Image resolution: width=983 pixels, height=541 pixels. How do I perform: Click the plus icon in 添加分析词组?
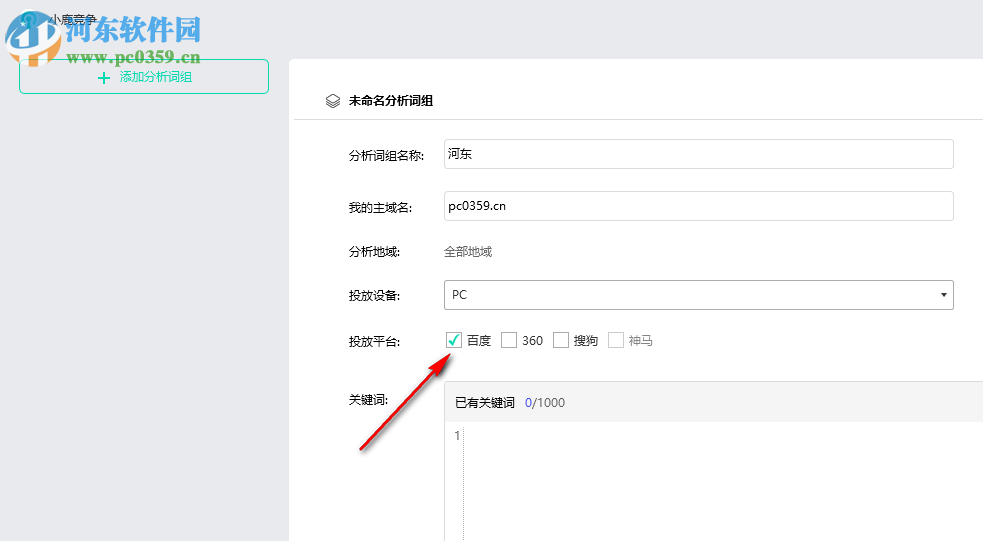coord(104,78)
